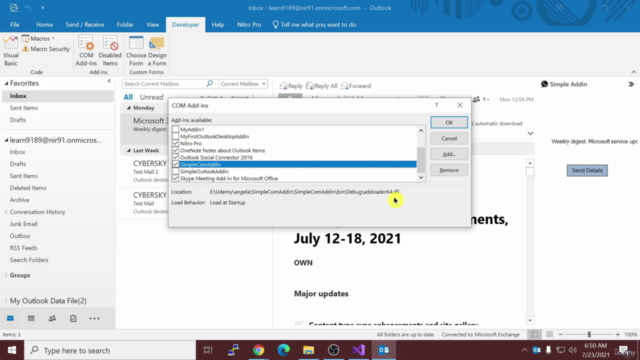Click the add-ins list scroll down arrow
Image resolution: width=640 pixels, height=360 pixels.
click(421, 178)
